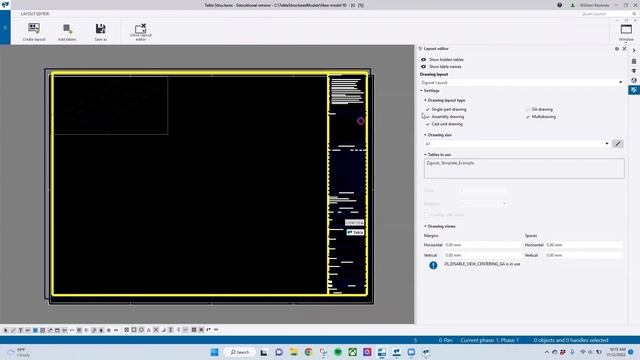The image size is (640, 360).
Task: Toggle Show hidden tables eye icon
Action: click(423, 60)
